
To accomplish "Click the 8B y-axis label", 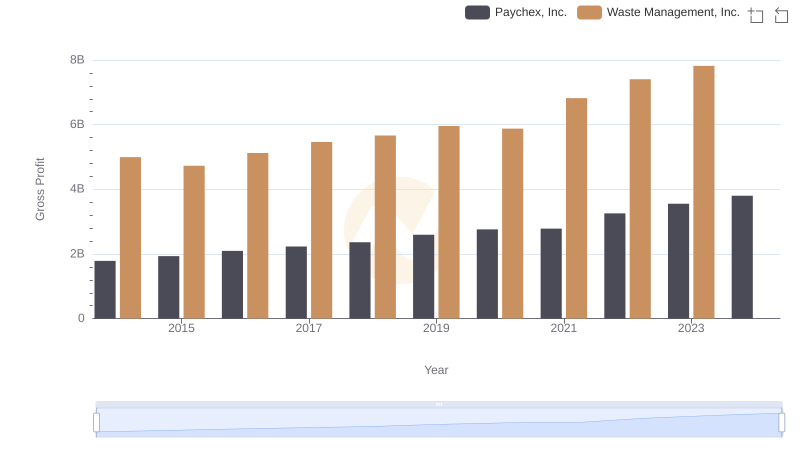I will pos(77,60).
